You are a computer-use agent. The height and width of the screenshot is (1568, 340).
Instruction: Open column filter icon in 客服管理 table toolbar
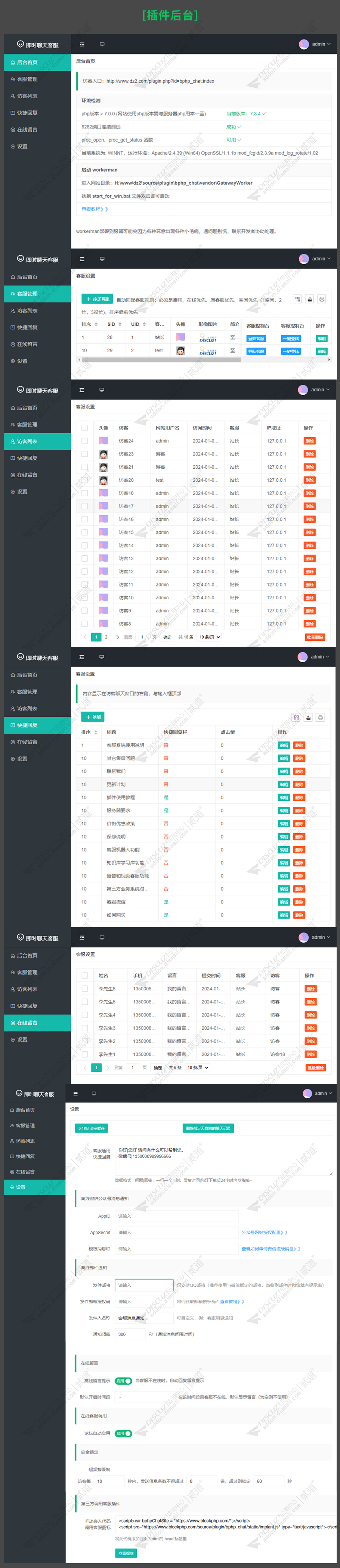point(297,299)
